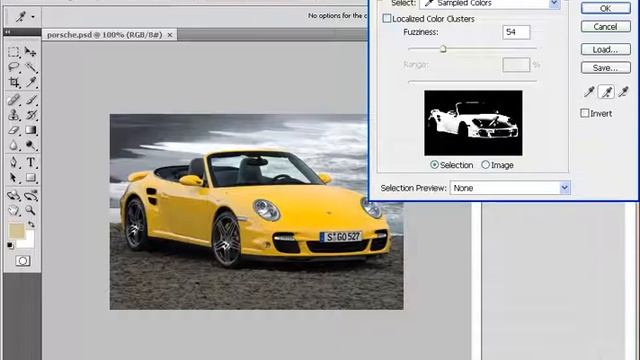
Task: Open the tool preset picker arrow
Action: point(33,17)
